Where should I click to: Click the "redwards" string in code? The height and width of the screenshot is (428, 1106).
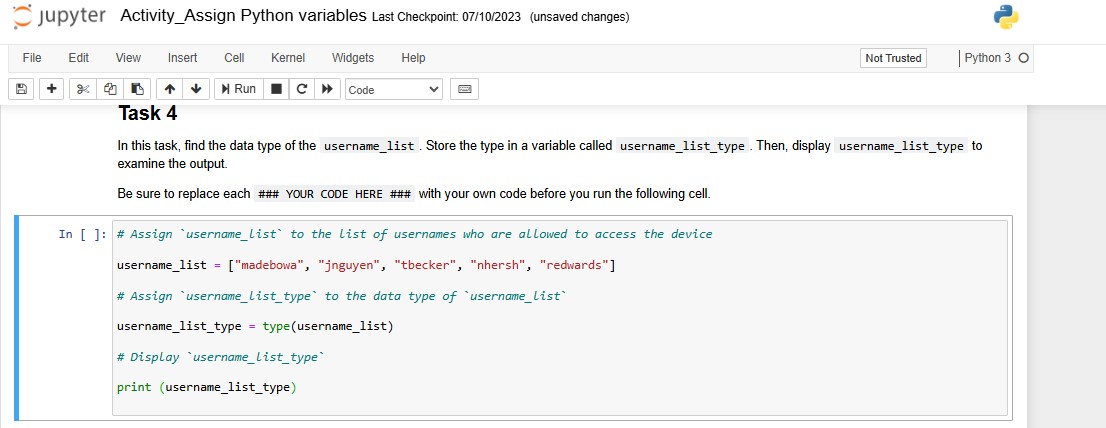[x=574, y=265]
